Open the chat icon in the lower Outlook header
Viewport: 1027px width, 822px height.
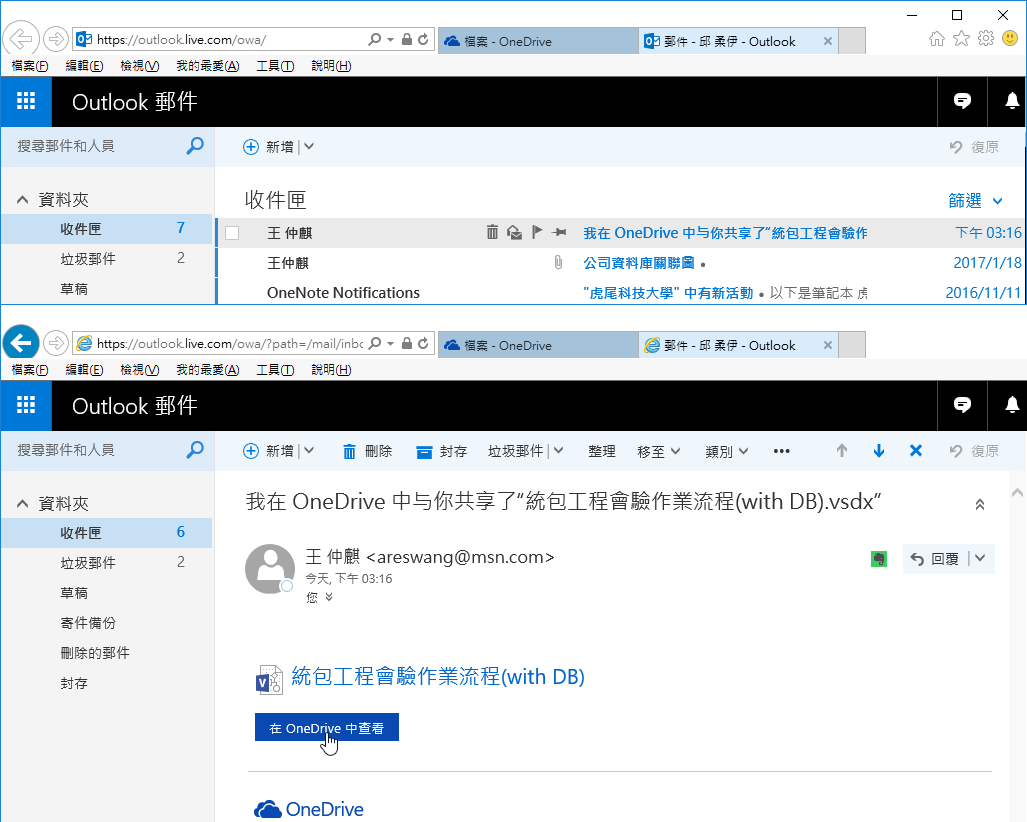962,405
